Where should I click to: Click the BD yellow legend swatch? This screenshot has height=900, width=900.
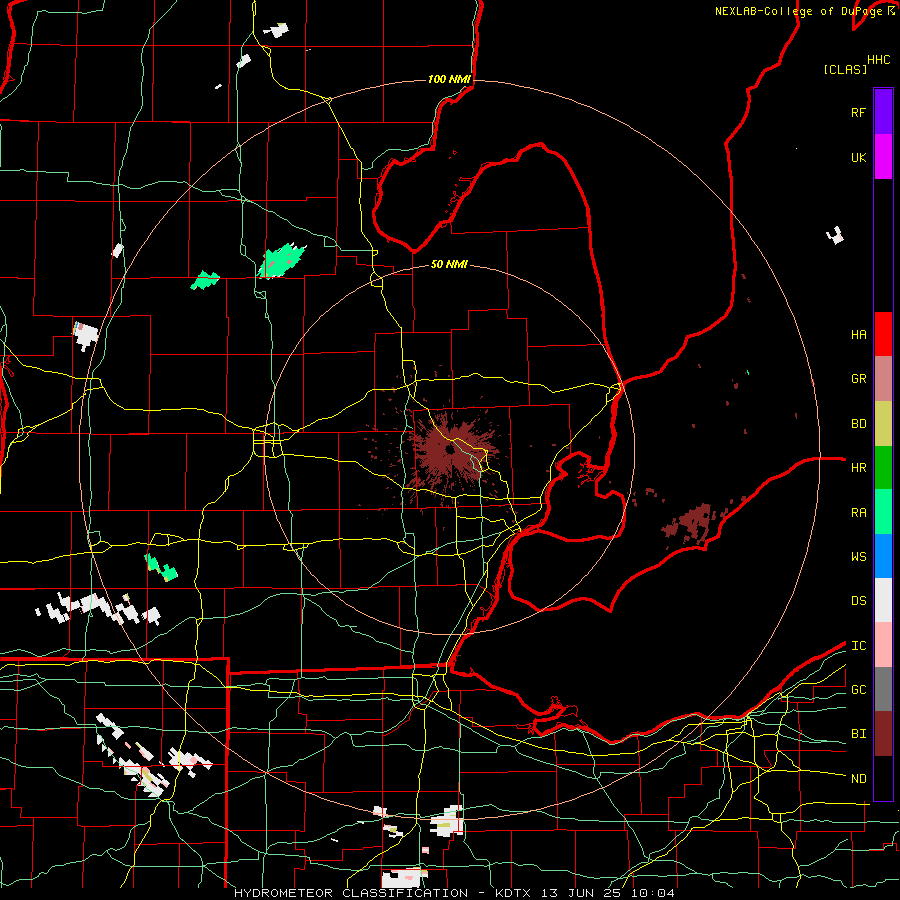click(x=883, y=423)
